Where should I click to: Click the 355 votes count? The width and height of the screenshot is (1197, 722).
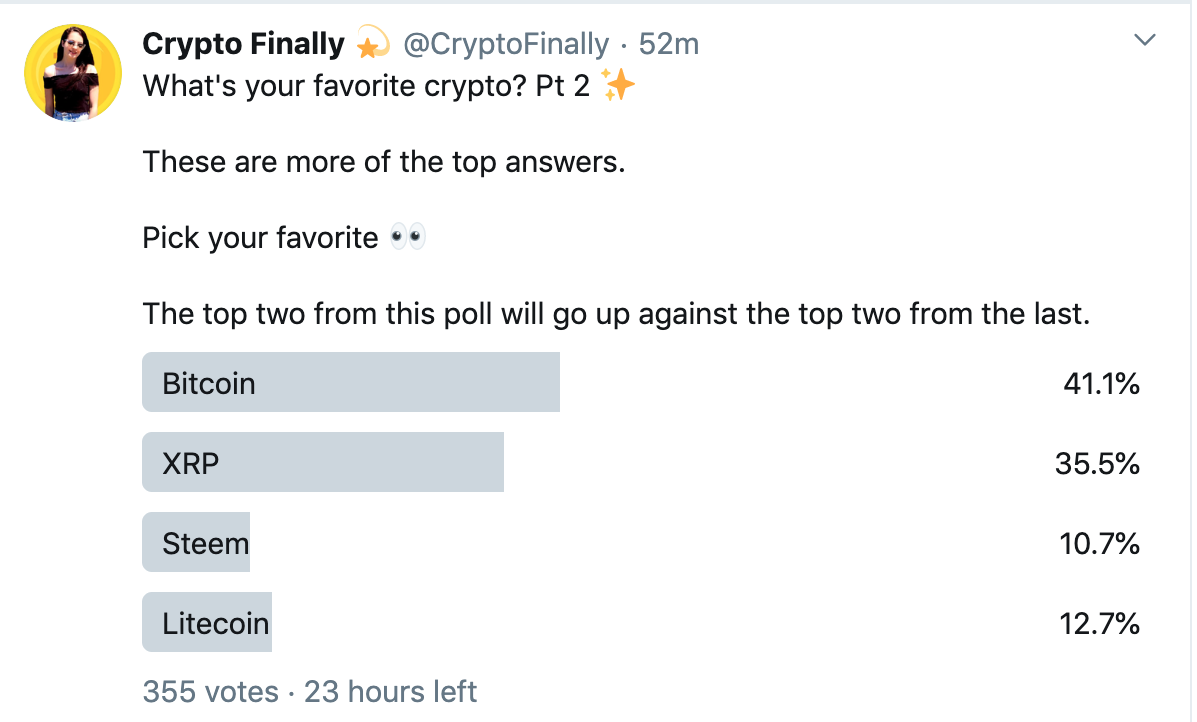click(x=211, y=691)
